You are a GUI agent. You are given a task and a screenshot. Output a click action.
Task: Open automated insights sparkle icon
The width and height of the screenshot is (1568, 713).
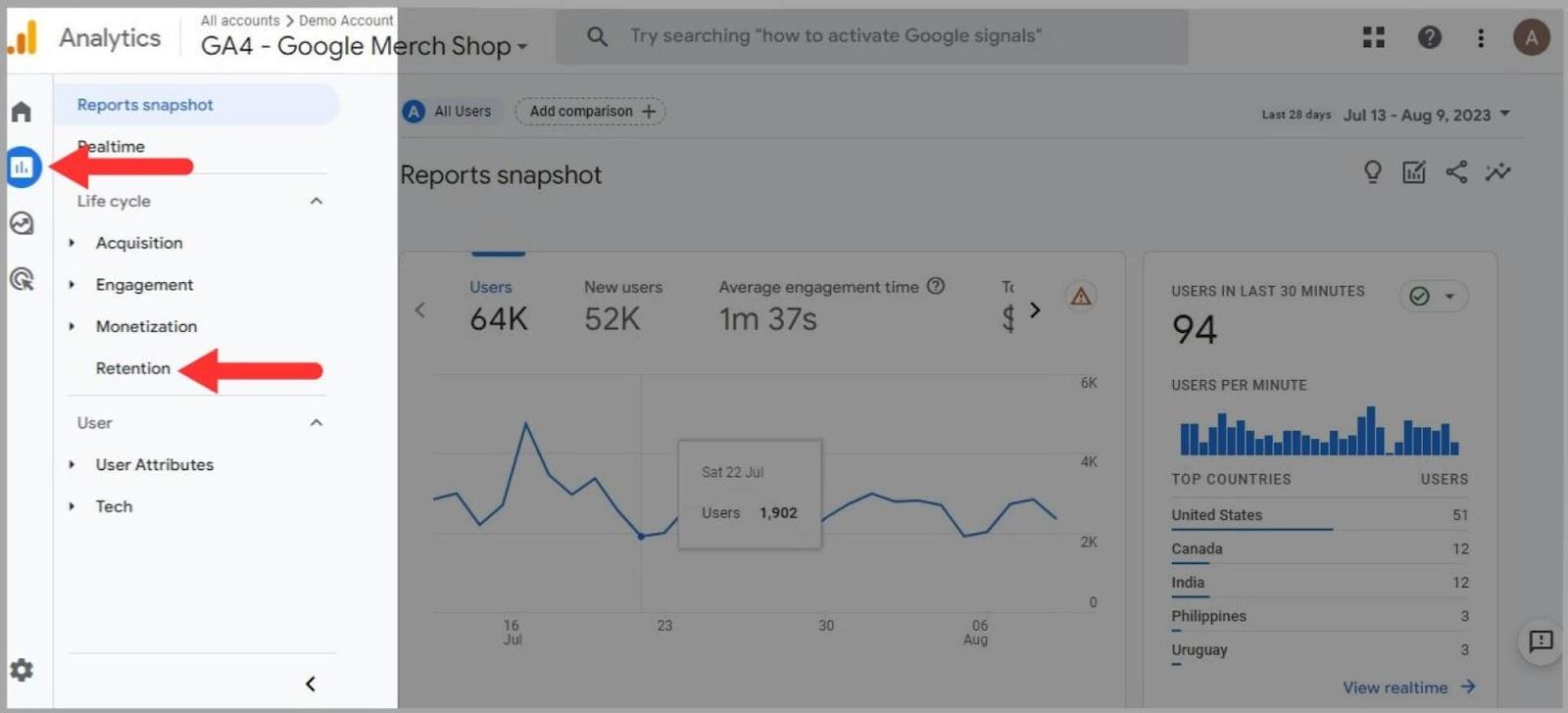tap(1497, 171)
